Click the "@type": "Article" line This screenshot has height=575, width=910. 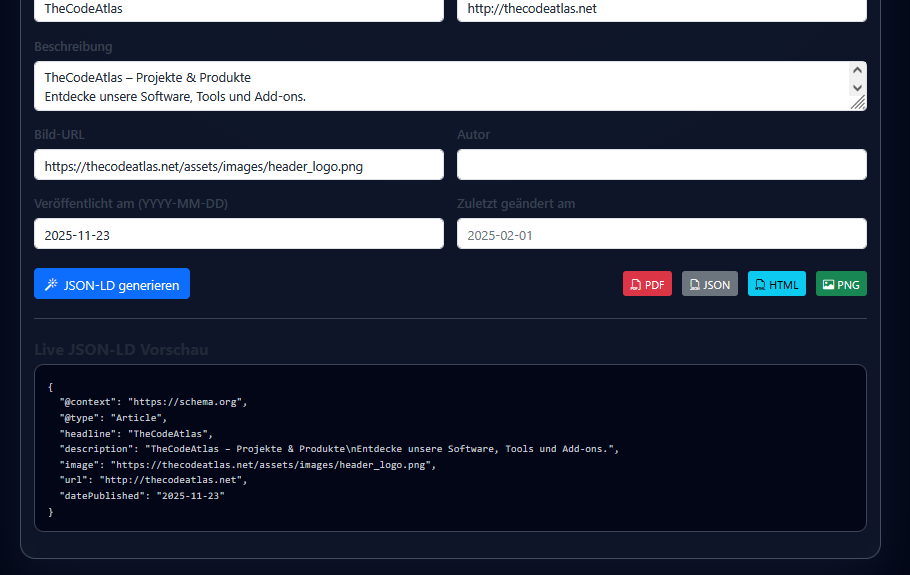tap(113, 418)
